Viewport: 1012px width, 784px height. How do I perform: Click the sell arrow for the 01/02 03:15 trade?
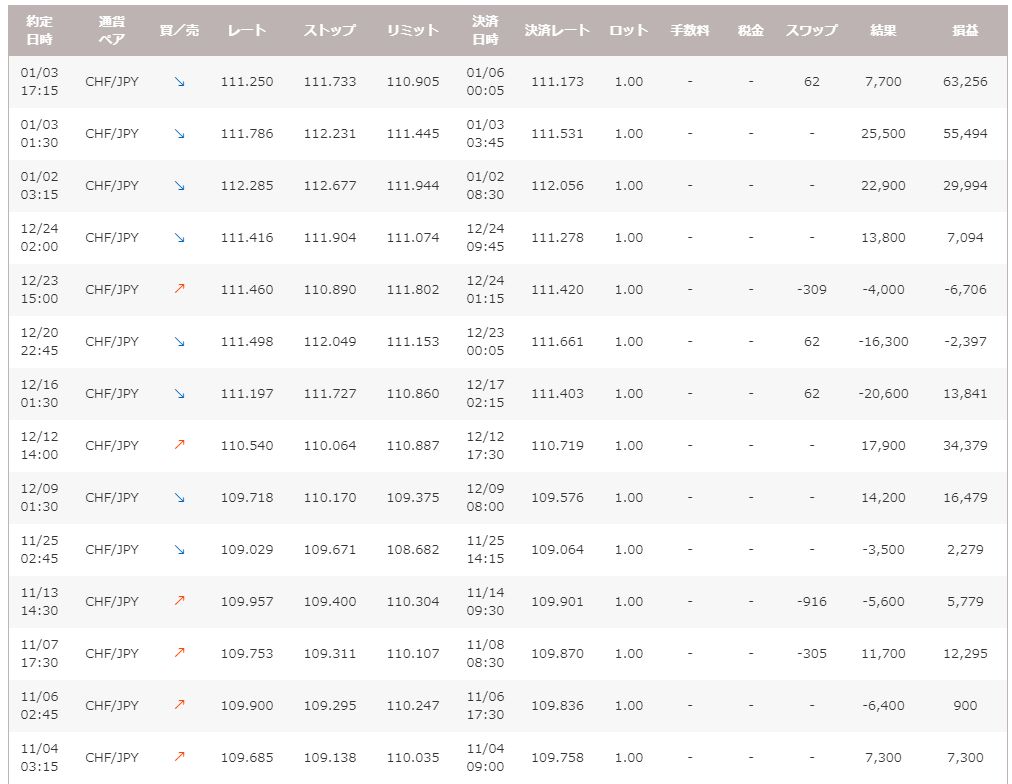click(180, 186)
